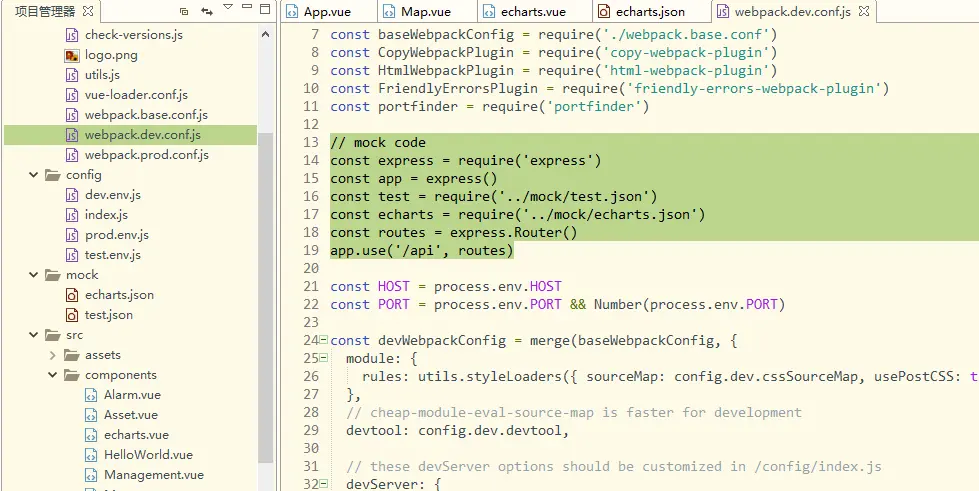Click the JS icon beside prod.env.js
Image resolution: width=979 pixels, height=491 pixels.
(72, 235)
